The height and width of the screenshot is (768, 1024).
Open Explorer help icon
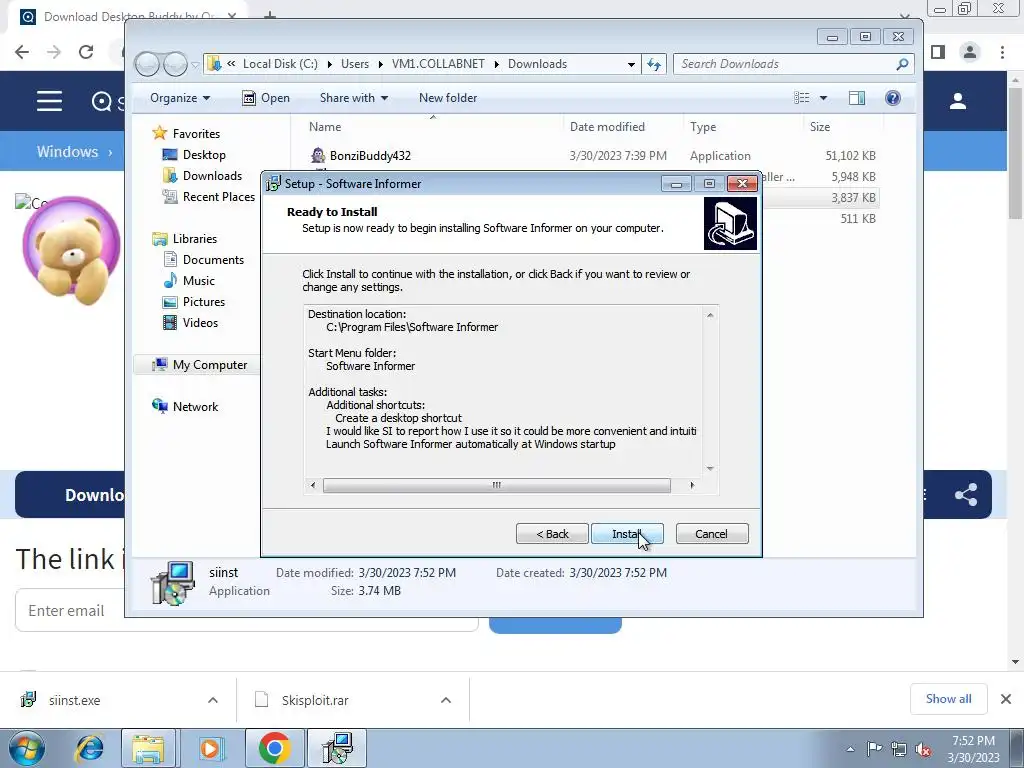point(893,98)
